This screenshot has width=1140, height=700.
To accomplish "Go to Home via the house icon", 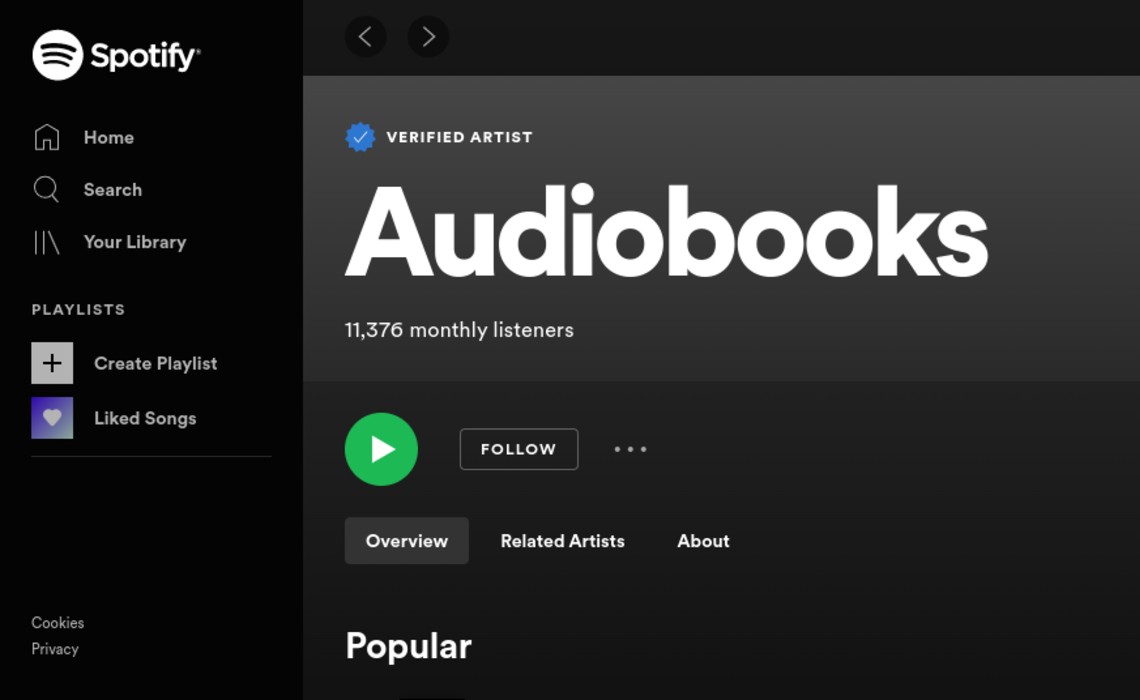I will pos(47,137).
